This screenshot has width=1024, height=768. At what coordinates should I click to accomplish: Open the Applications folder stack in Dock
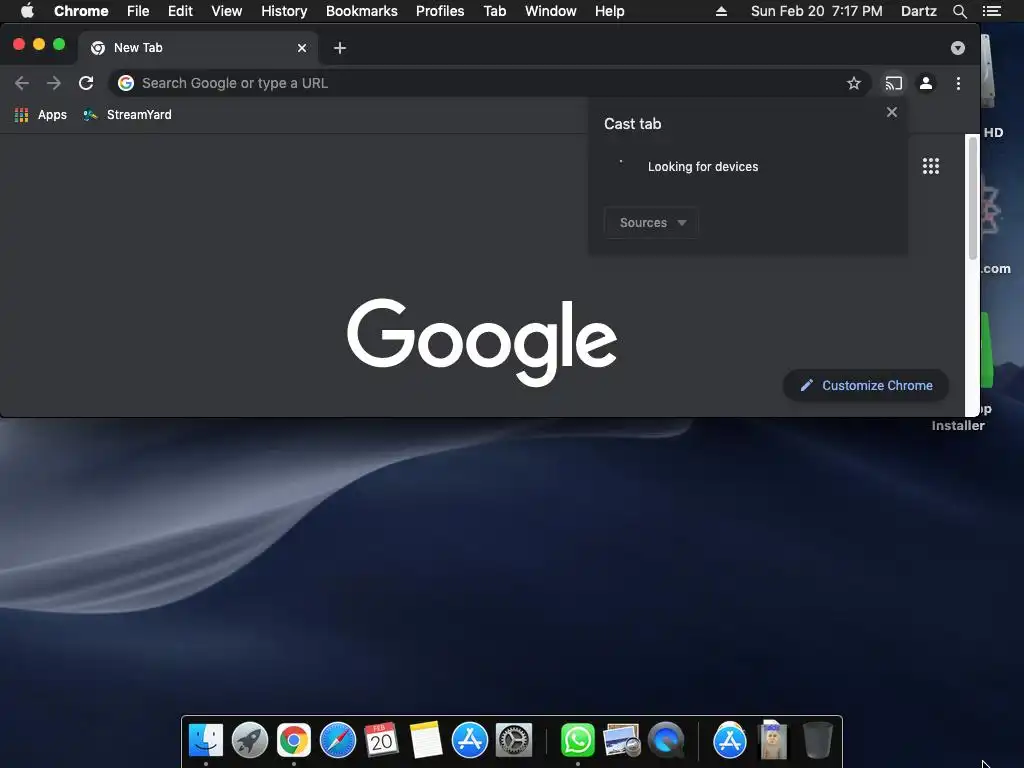(x=729, y=741)
